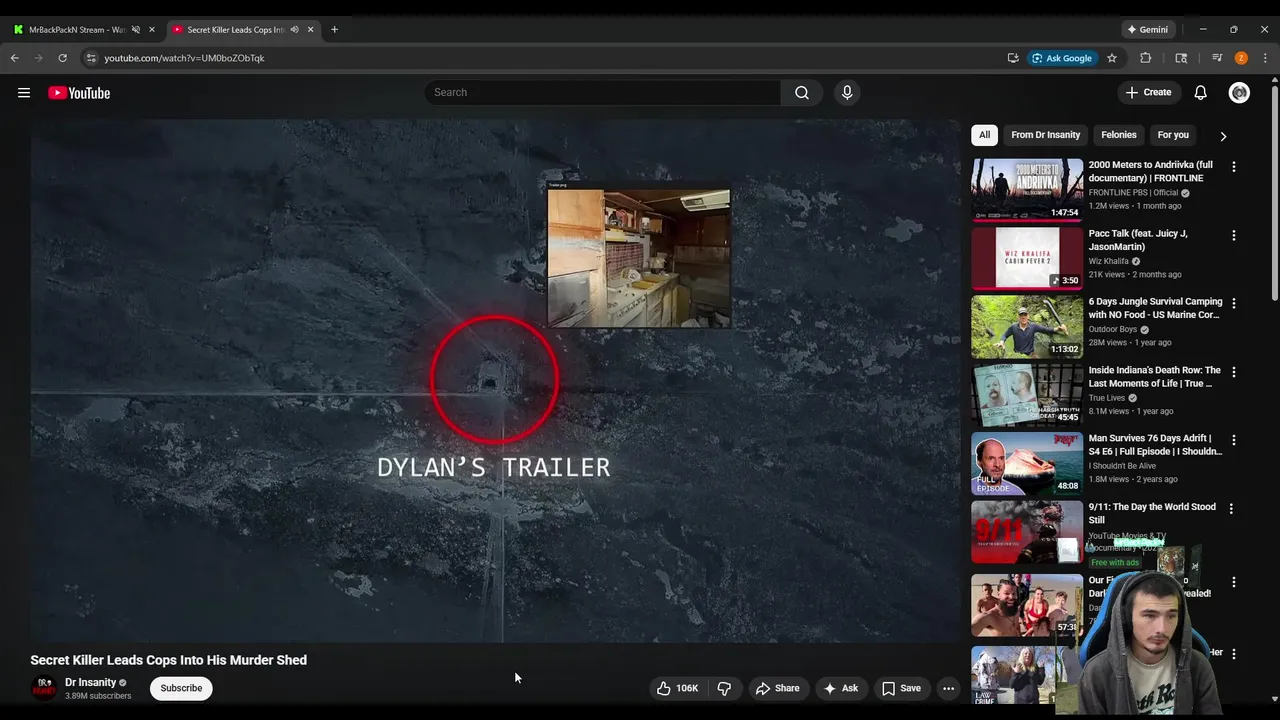Open options for Man Survives 76 Days
The height and width of the screenshot is (720, 1280).
(1233, 440)
